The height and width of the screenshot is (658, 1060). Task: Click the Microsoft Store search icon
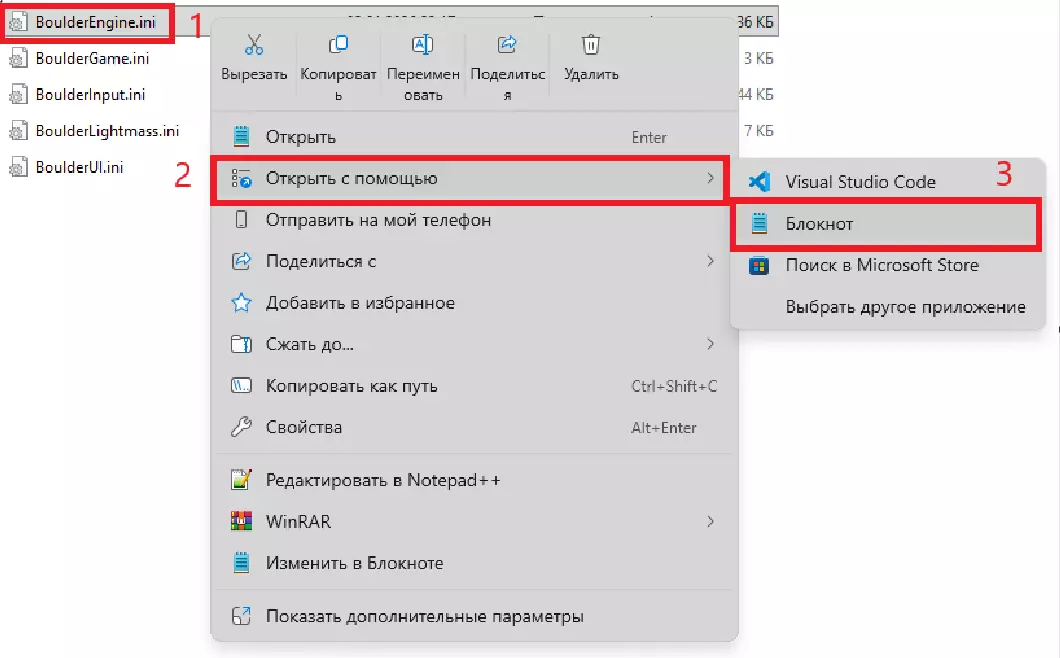pyautogui.click(x=759, y=266)
